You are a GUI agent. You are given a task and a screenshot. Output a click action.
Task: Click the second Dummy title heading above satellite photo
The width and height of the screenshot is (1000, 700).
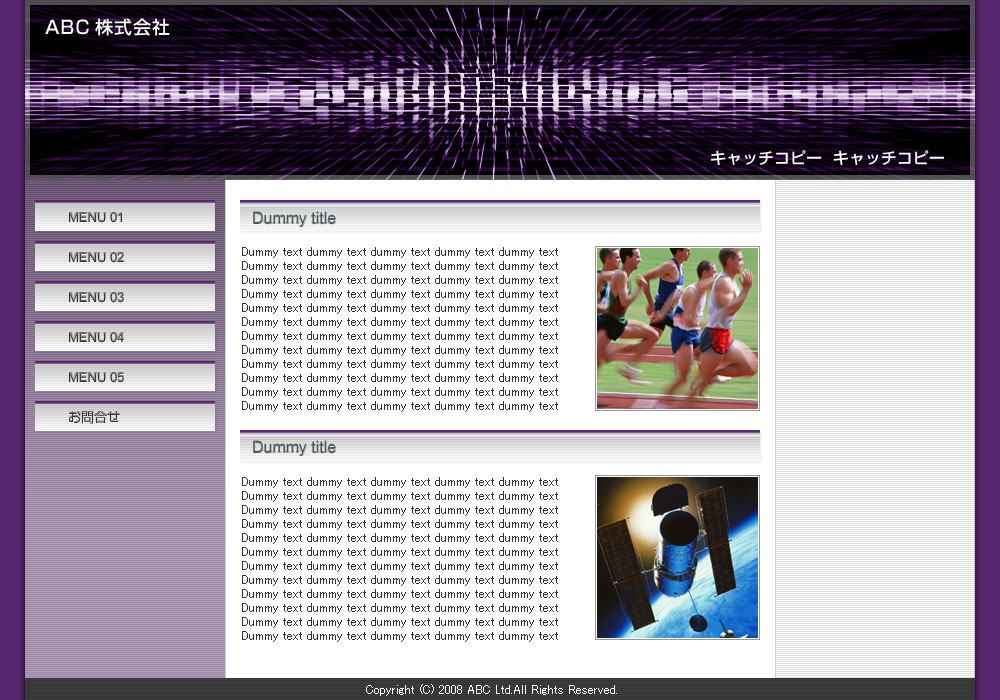click(x=294, y=447)
